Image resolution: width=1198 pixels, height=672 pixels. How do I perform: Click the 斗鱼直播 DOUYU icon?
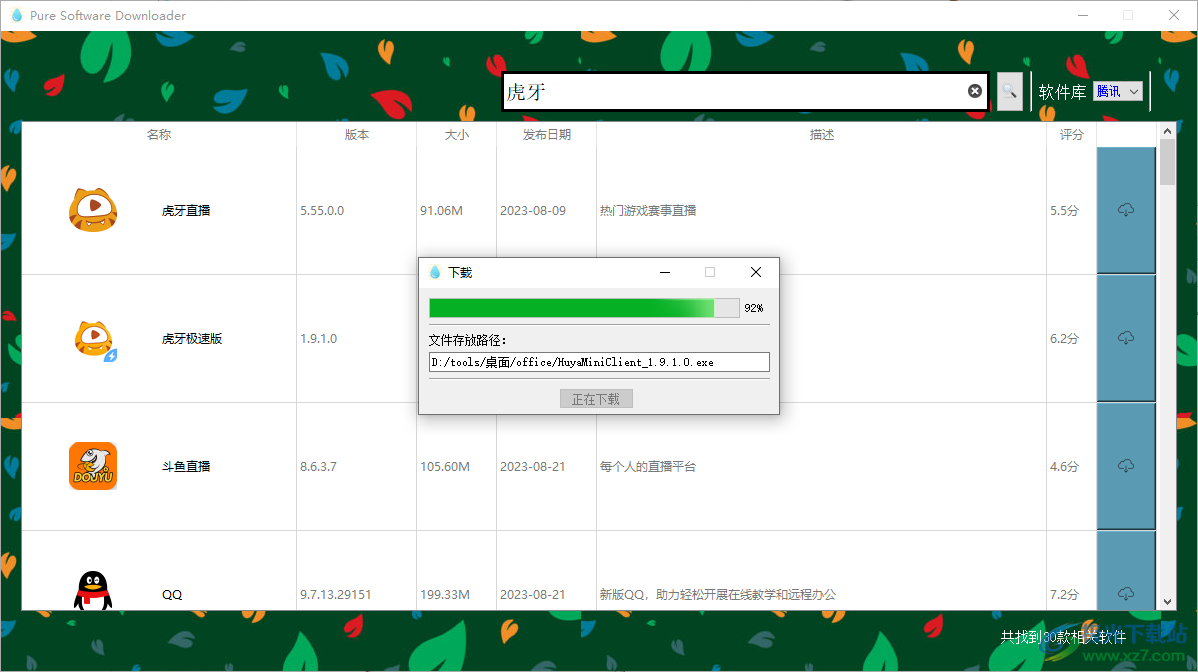93,466
